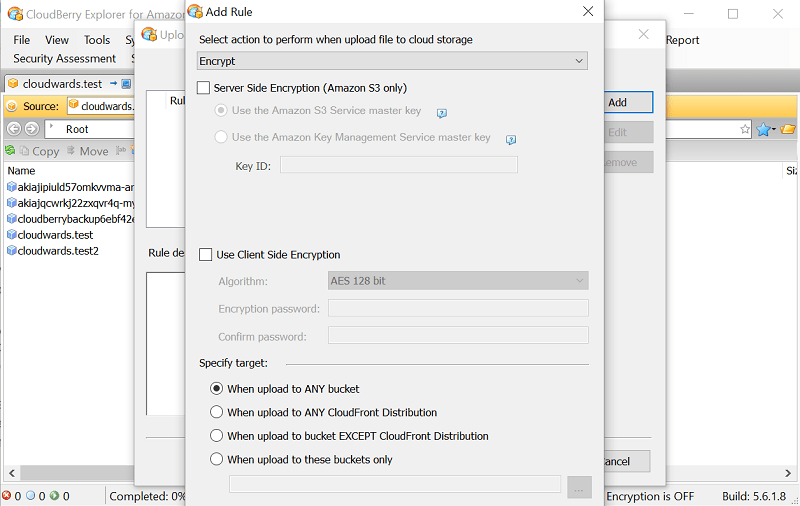The width and height of the screenshot is (800, 506).
Task: Choose upload to bucket EXCEPT CloudFront Distribution
Action: tap(217, 436)
